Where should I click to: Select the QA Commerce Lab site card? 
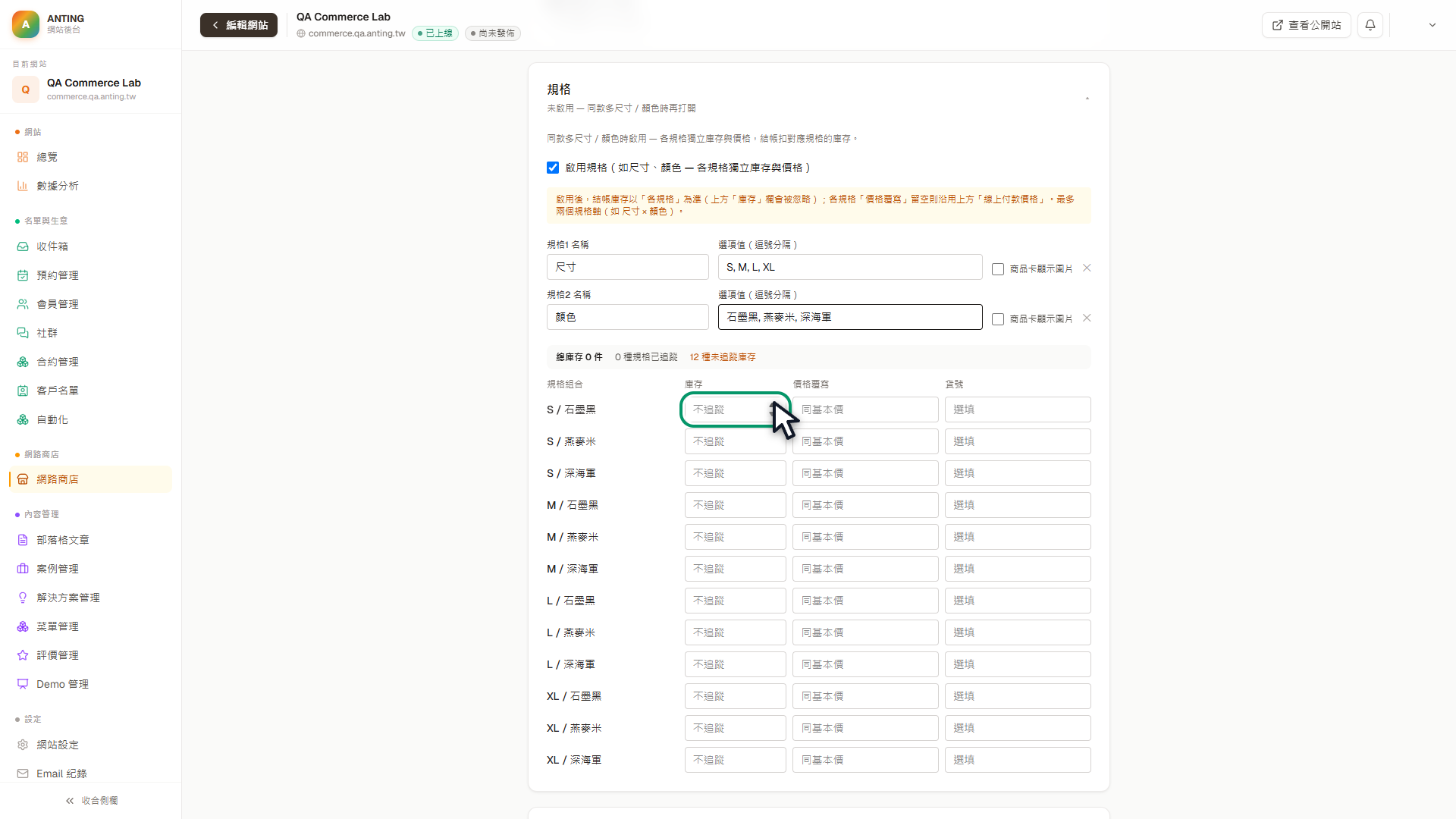90,89
